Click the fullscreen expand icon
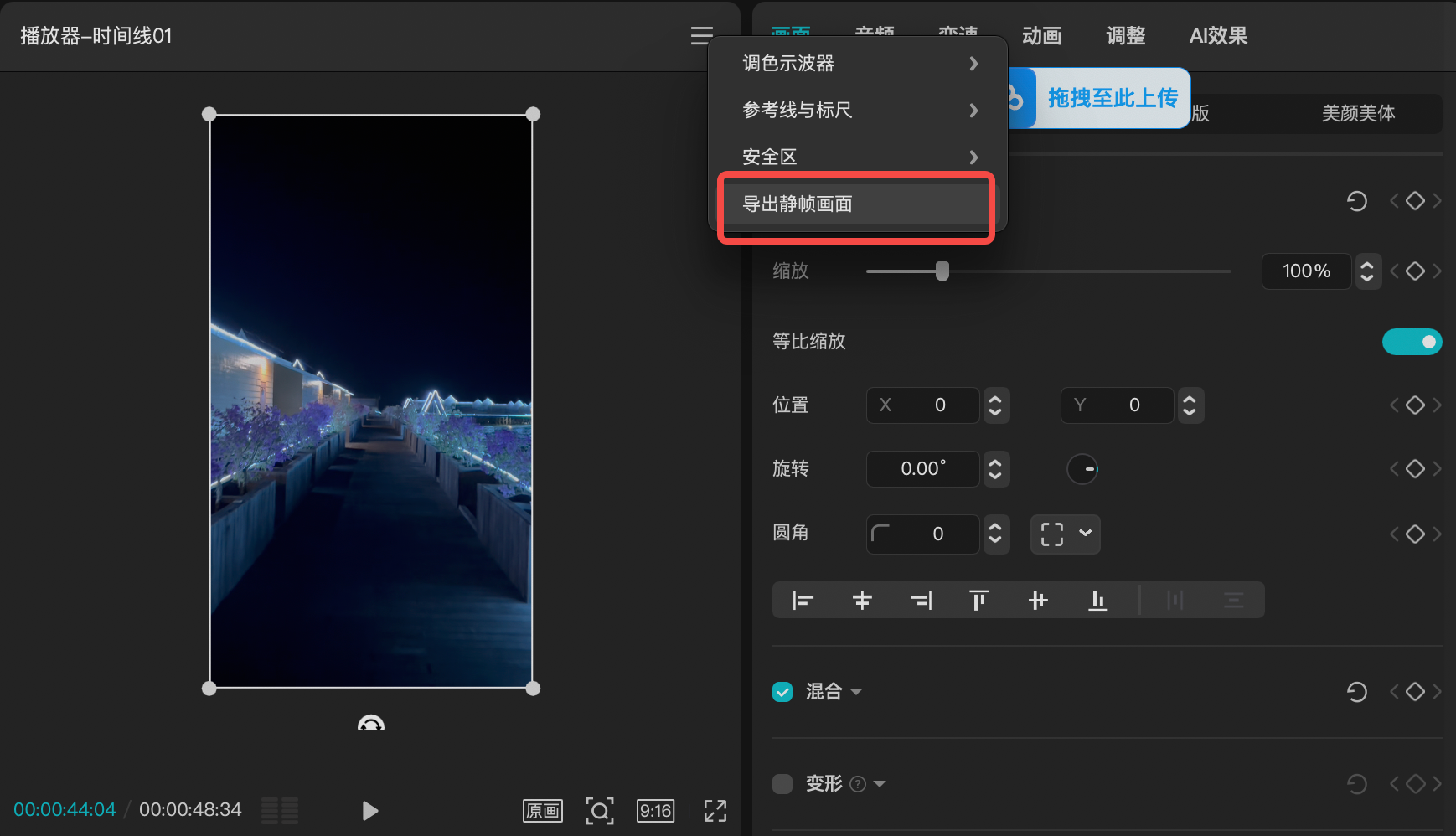Viewport: 1456px width, 836px height. [x=715, y=810]
